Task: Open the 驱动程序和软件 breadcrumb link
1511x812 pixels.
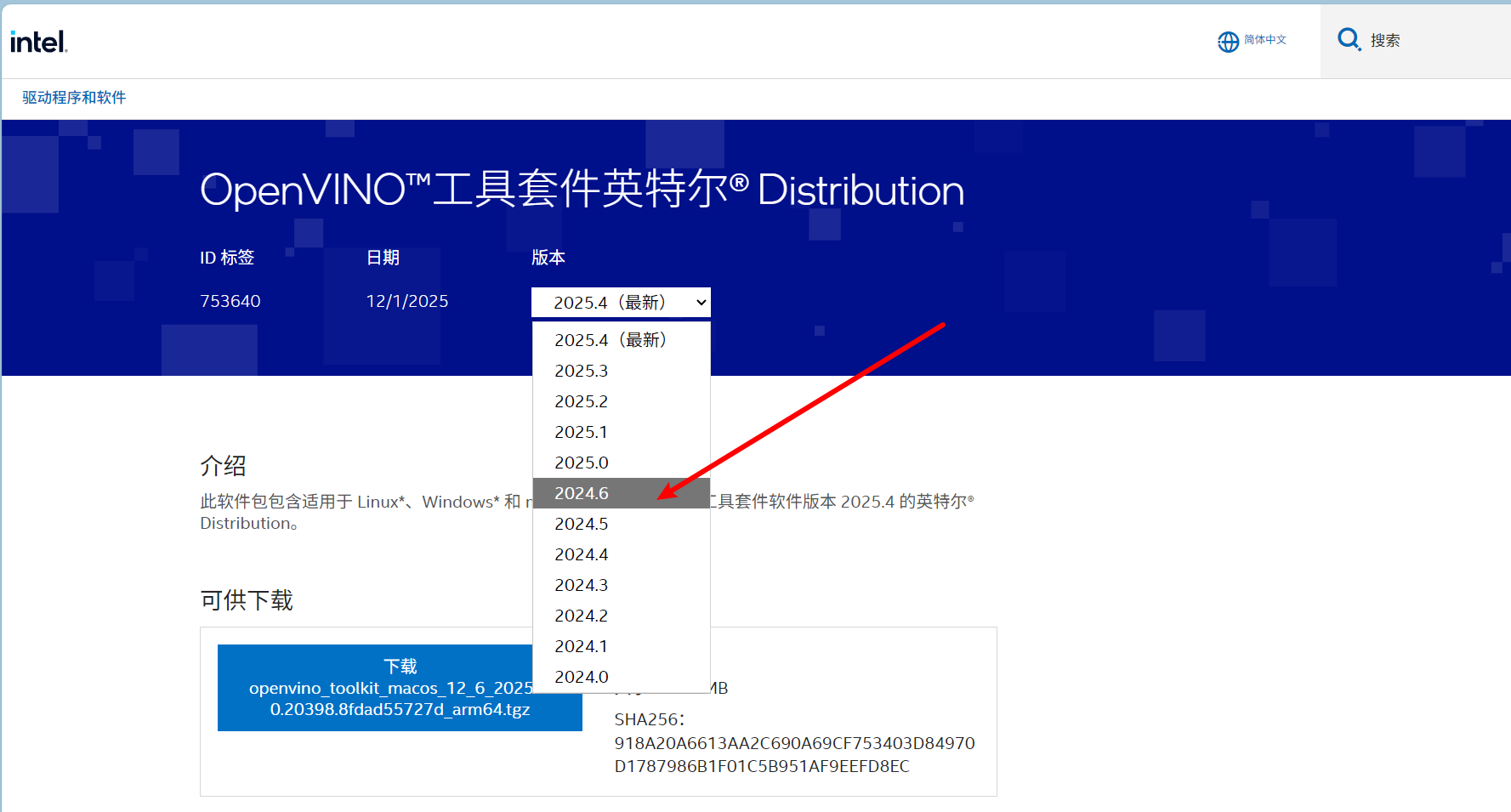Action: [74, 98]
